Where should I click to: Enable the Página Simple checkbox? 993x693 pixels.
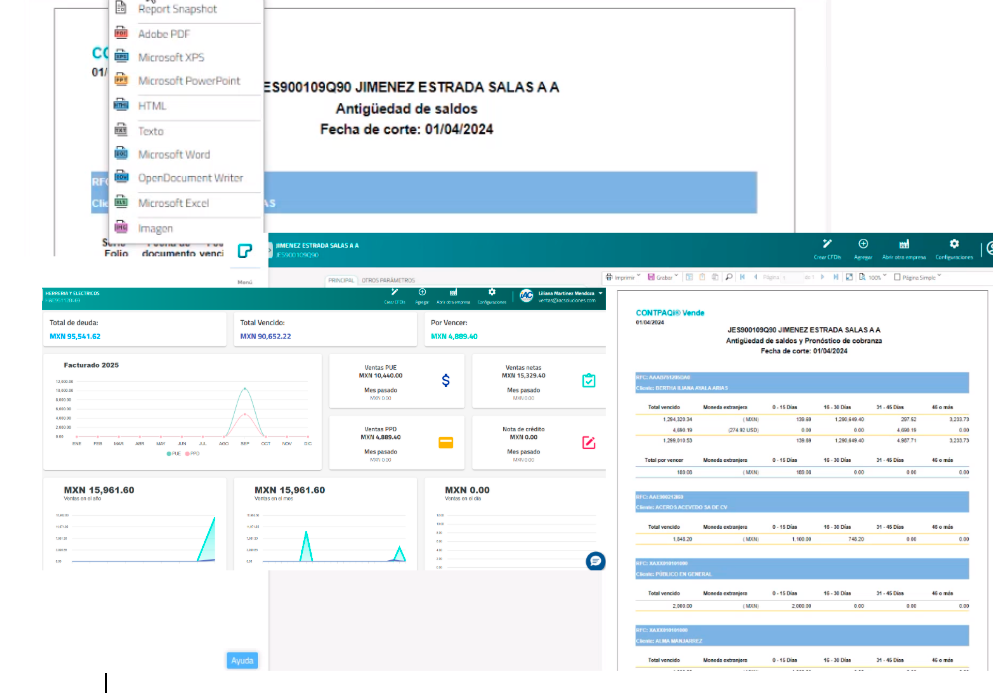tap(898, 277)
